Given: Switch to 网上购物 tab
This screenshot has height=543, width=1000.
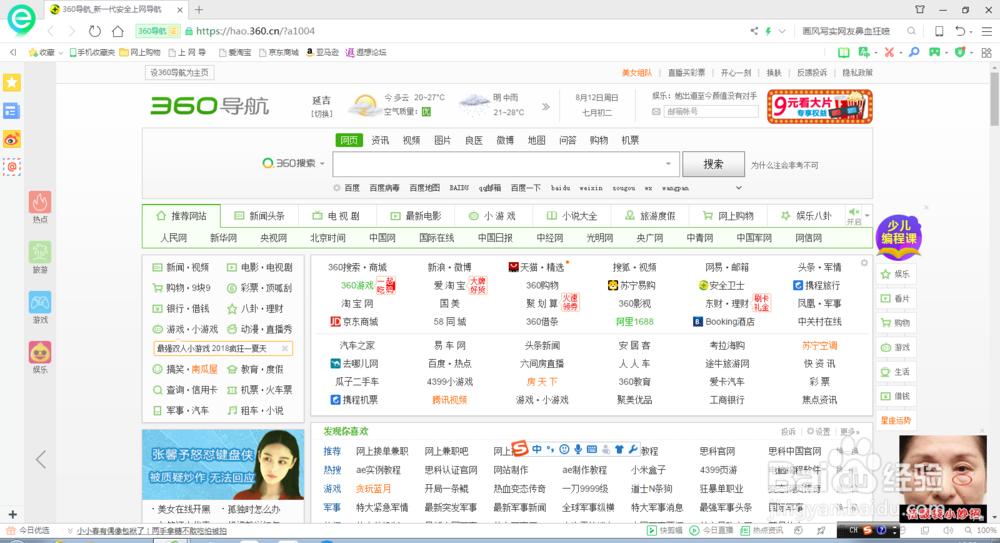Looking at the screenshot, I should point(728,216).
